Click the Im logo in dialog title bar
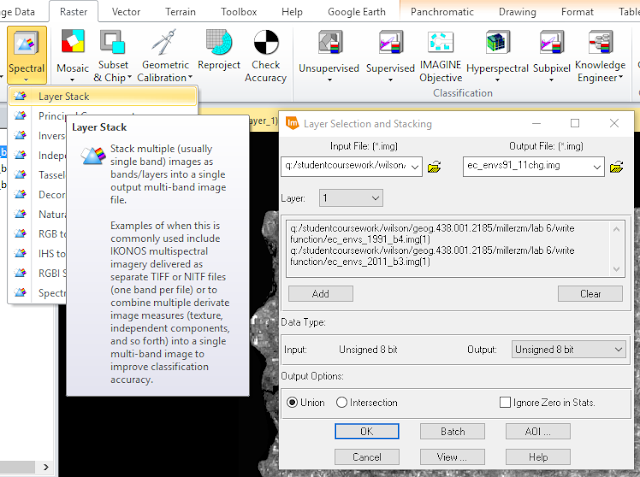The image size is (640, 477). 292,123
